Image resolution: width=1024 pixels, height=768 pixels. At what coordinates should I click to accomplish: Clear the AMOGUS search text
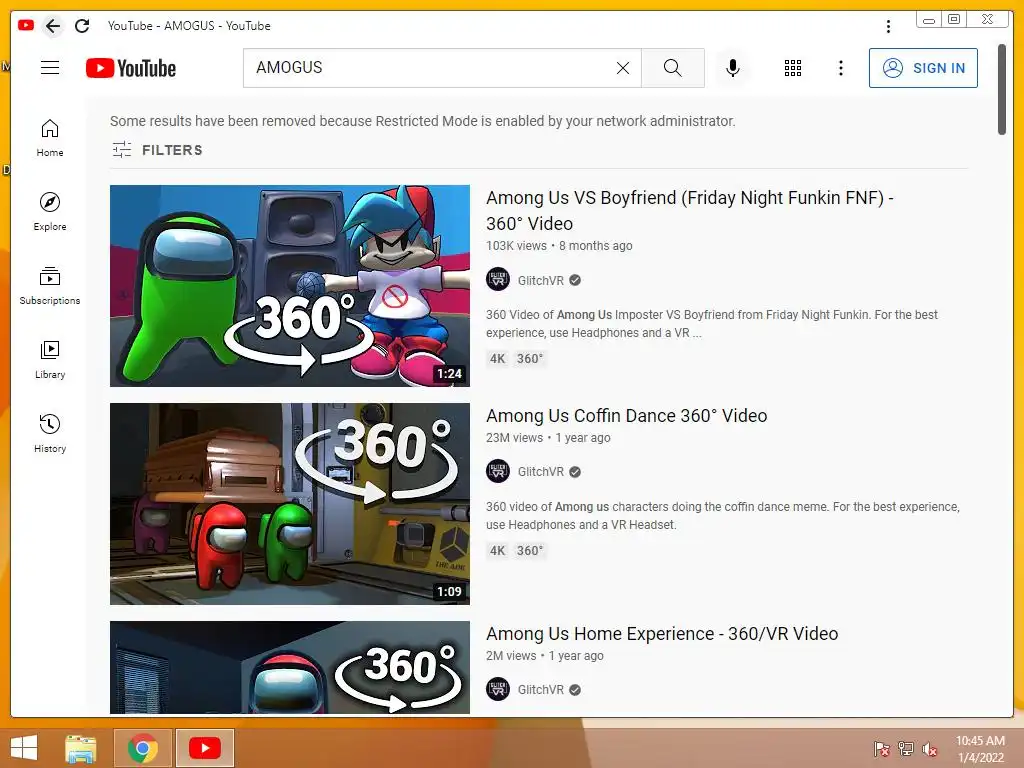click(x=623, y=68)
